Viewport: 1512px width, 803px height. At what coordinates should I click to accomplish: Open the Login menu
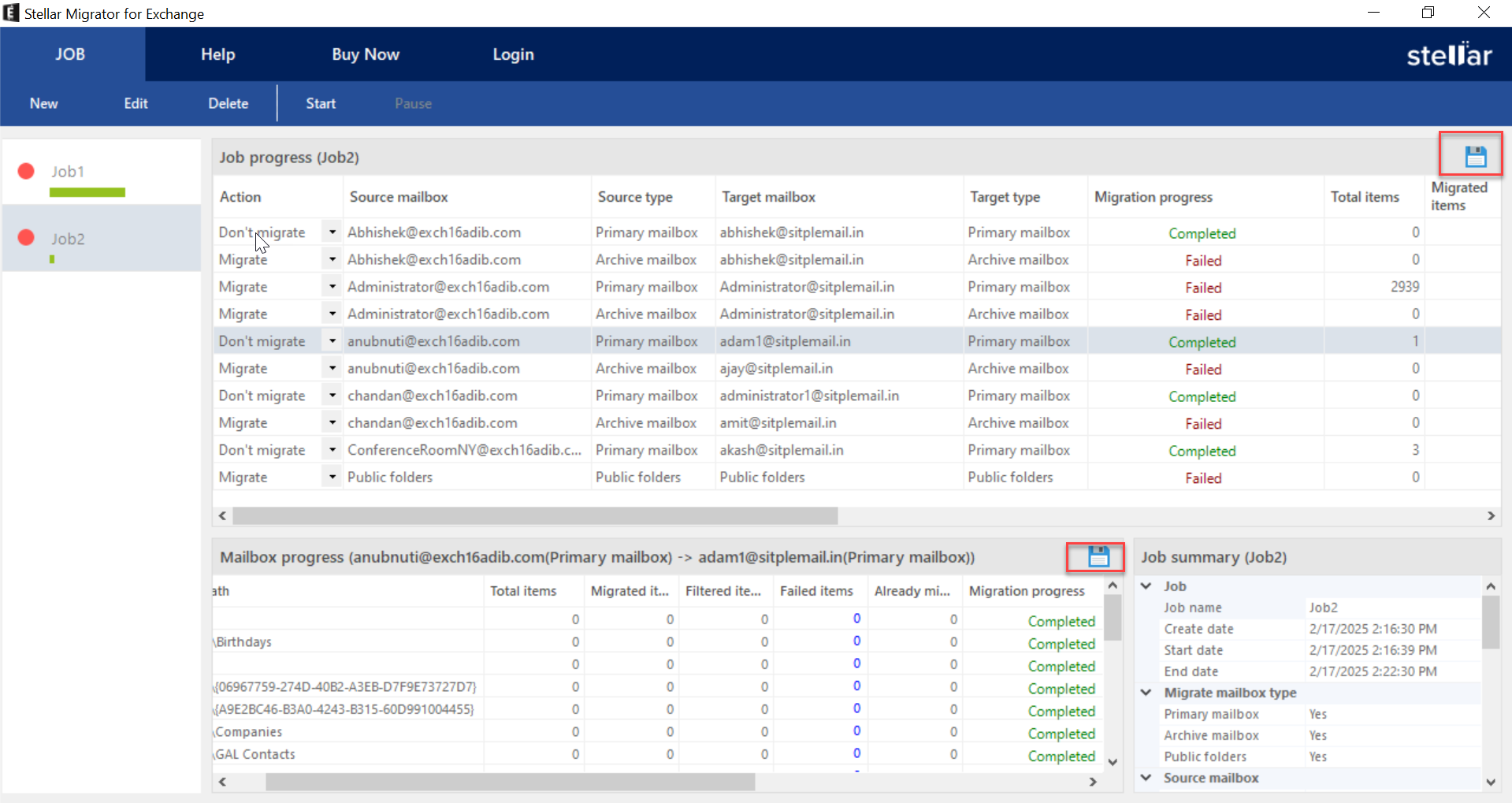[x=513, y=54]
